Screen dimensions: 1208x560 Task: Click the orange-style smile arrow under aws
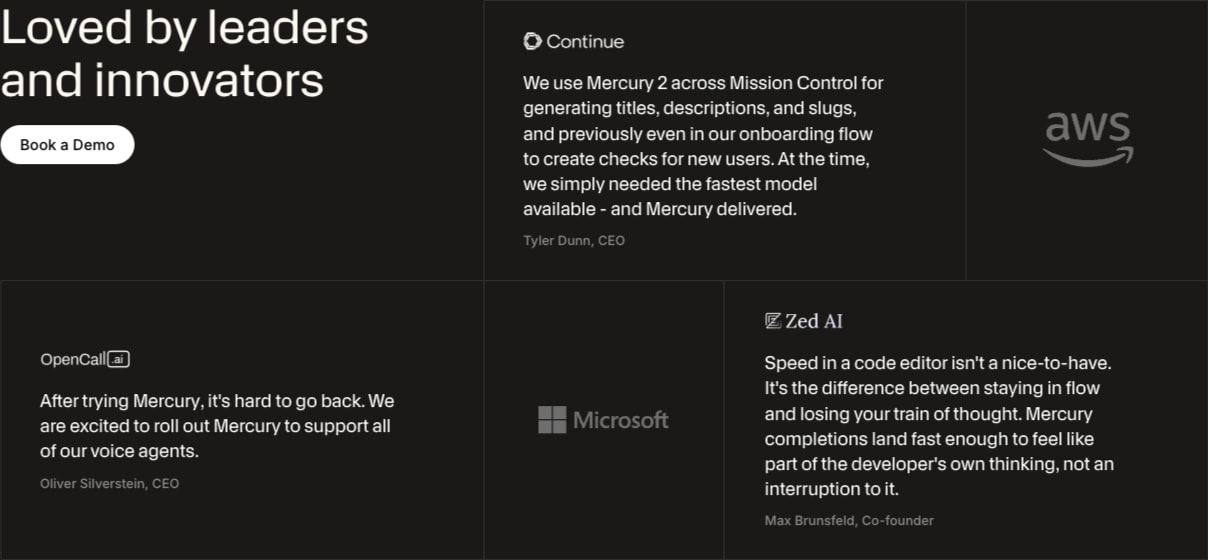(x=1088, y=155)
